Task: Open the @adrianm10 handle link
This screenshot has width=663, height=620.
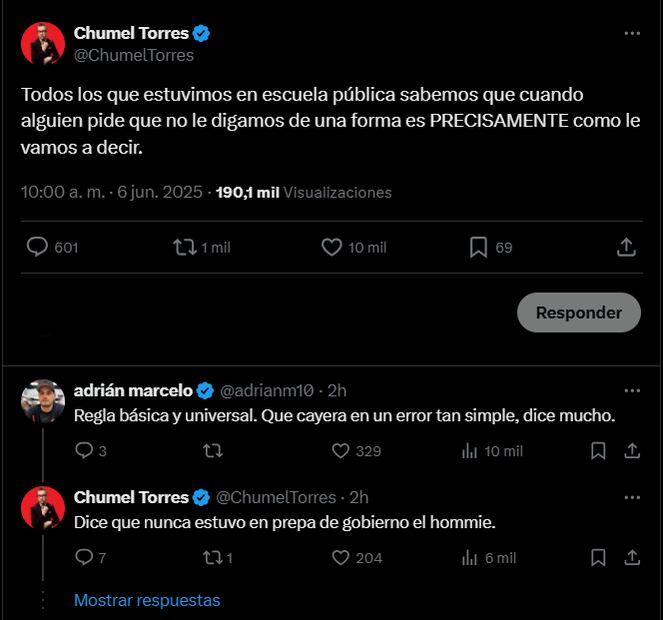Action: pyautogui.click(x=268, y=390)
